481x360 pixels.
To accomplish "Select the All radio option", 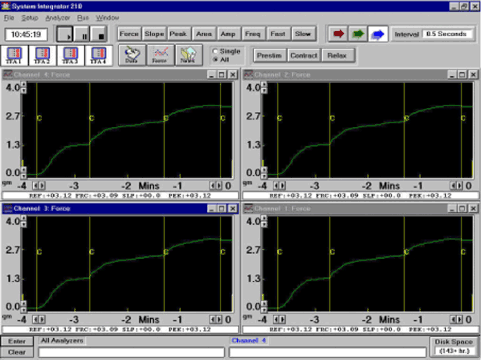I will click(215, 59).
